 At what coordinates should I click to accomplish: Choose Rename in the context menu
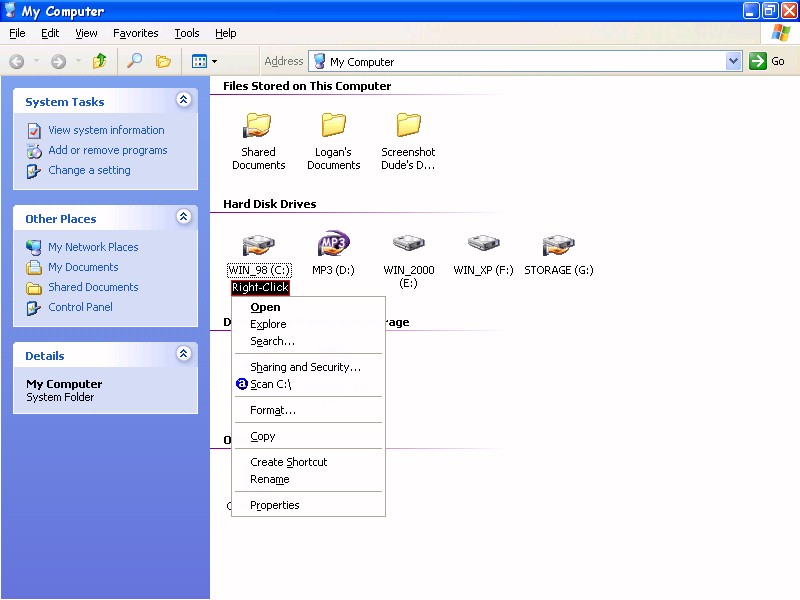pos(308,479)
